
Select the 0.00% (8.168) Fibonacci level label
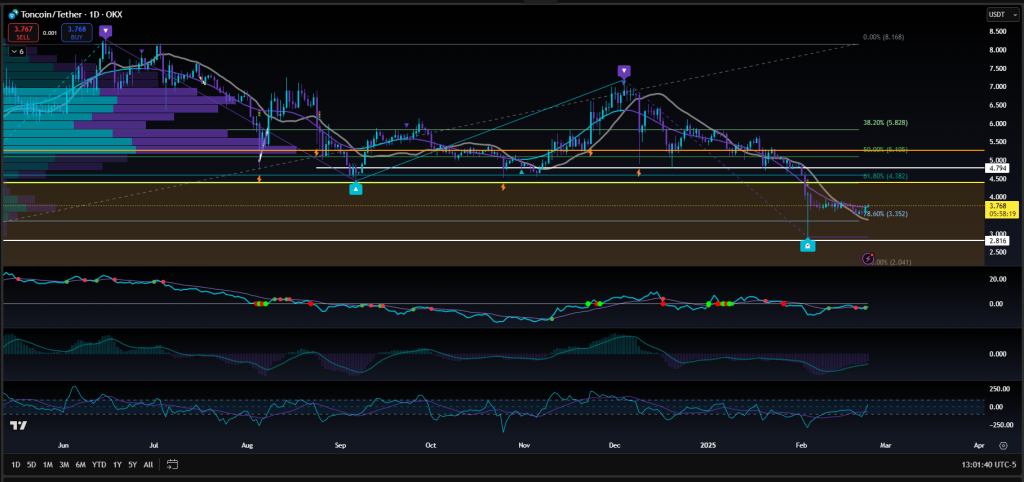[x=885, y=38]
